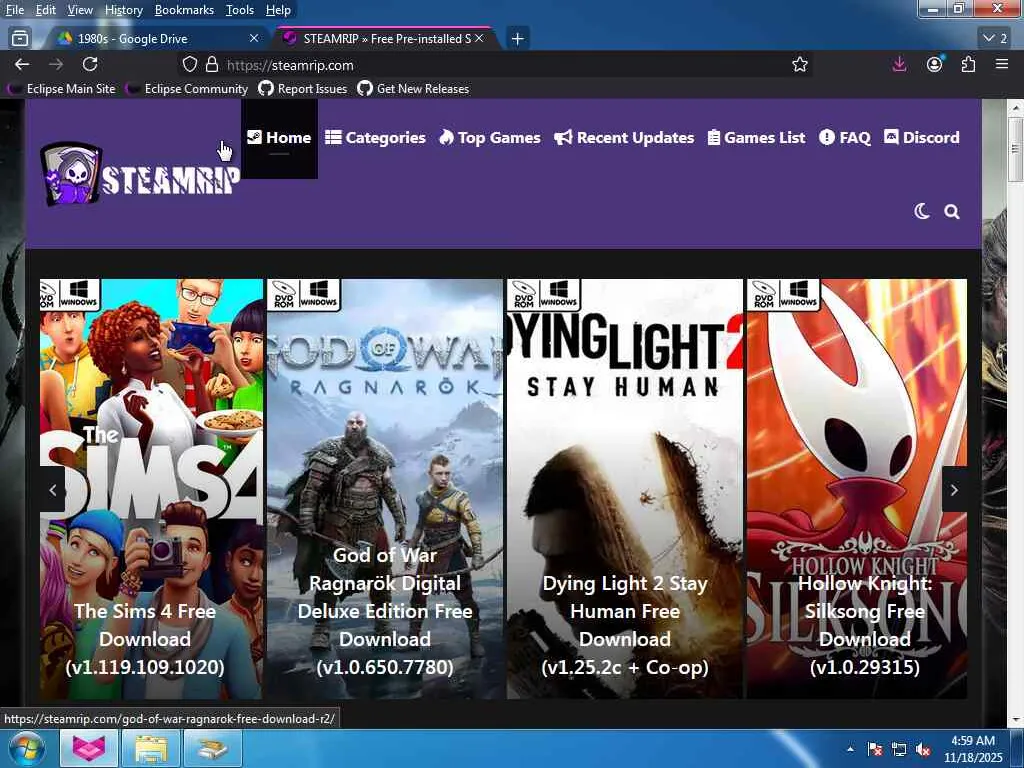The width and height of the screenshot is (1024, 768).
Task: Open the third taskbar application icon
Action: tap(213, 748)
